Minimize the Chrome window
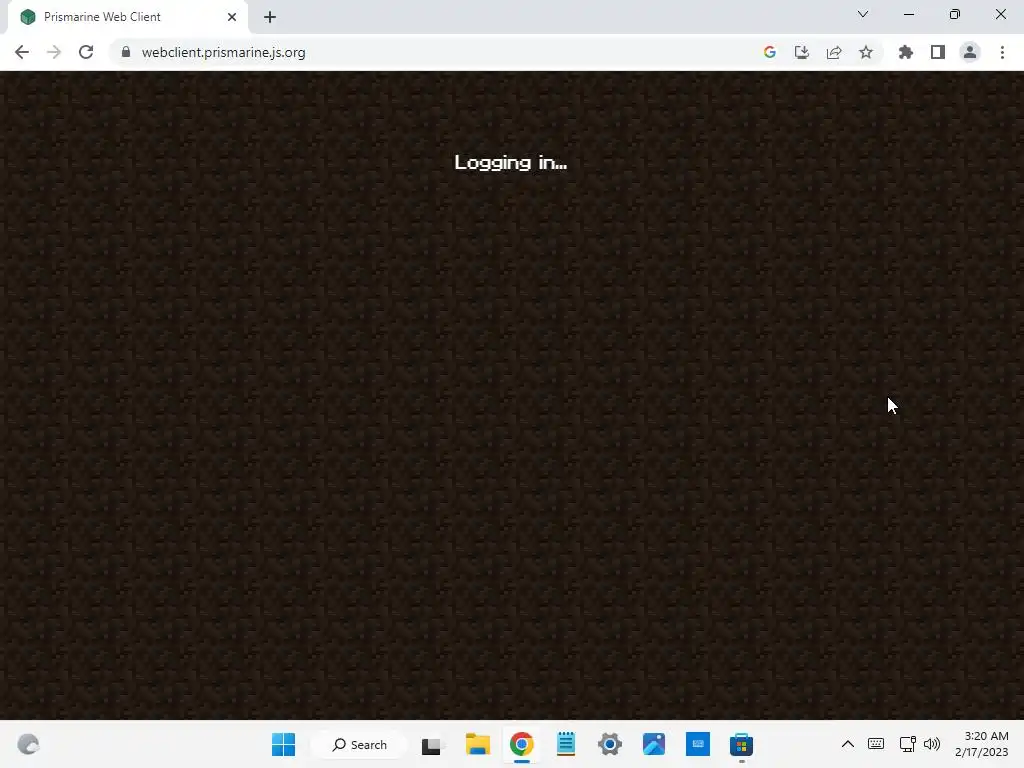The width and height of the screenshot is (1024, 768). (909, 14)
